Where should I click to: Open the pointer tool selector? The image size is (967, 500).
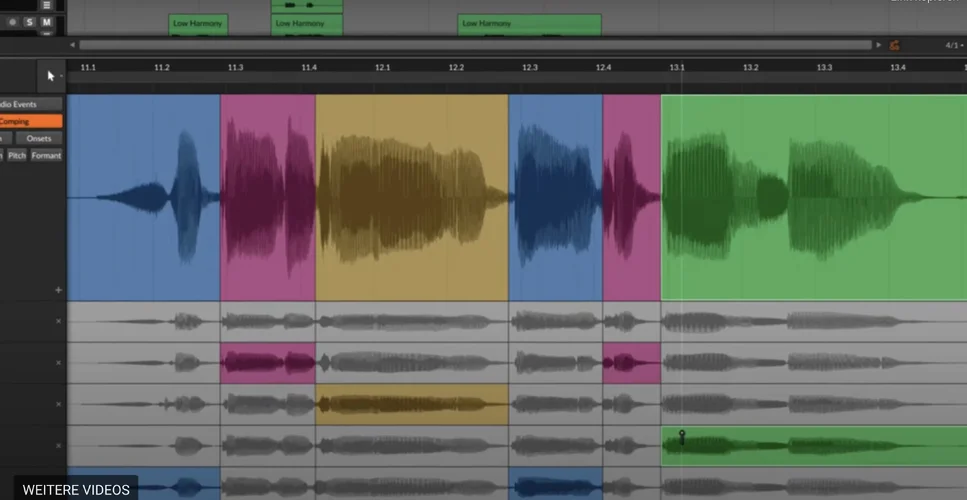tap(51, 76)
